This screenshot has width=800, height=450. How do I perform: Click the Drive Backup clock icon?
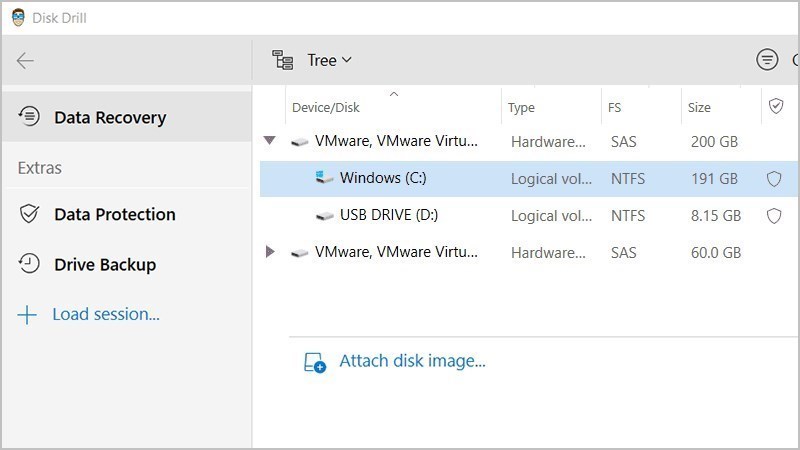click(29, 264)
